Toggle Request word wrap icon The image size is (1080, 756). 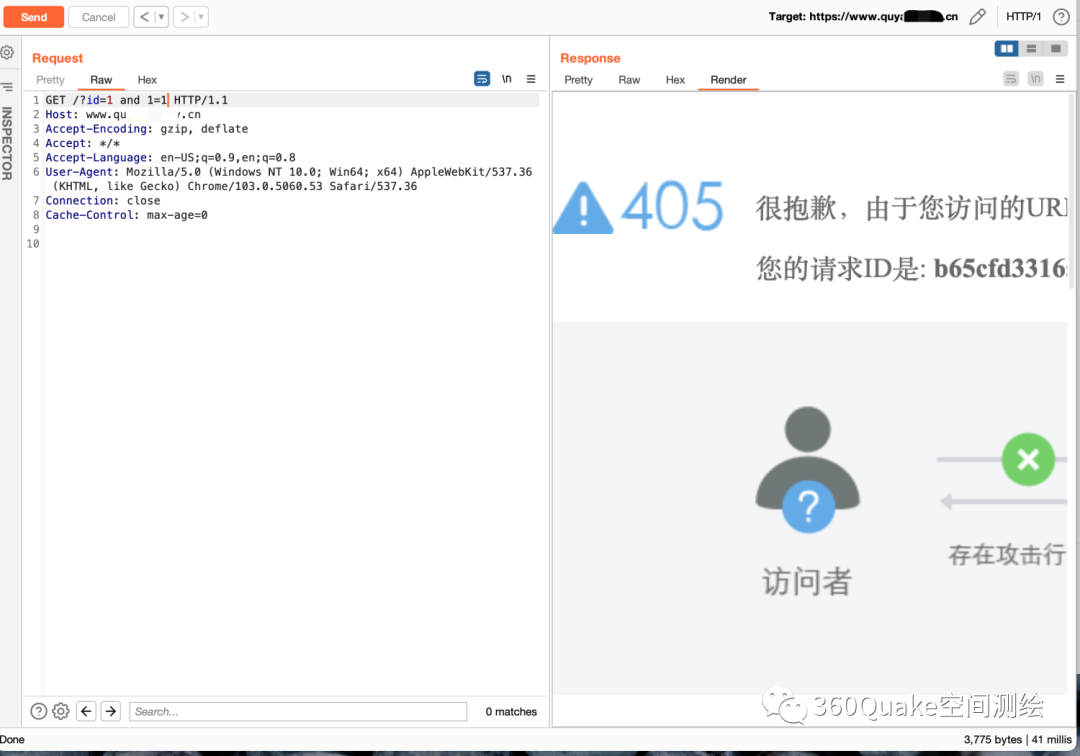point(482,79)
